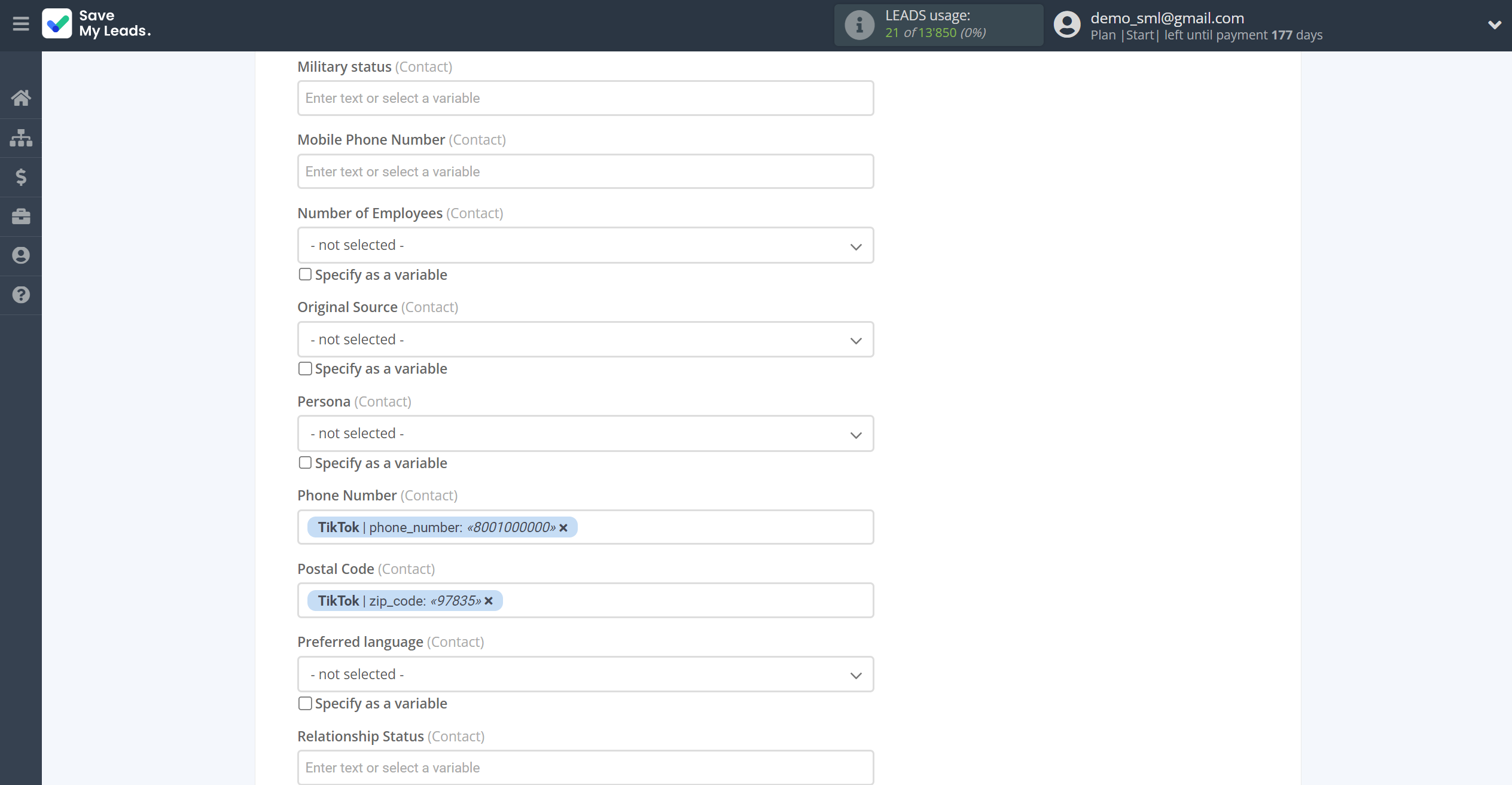1512x785 pixels.
Task: Check Specify as a variable for Persona
Action: pyautogui.click(x=305, y=463)
